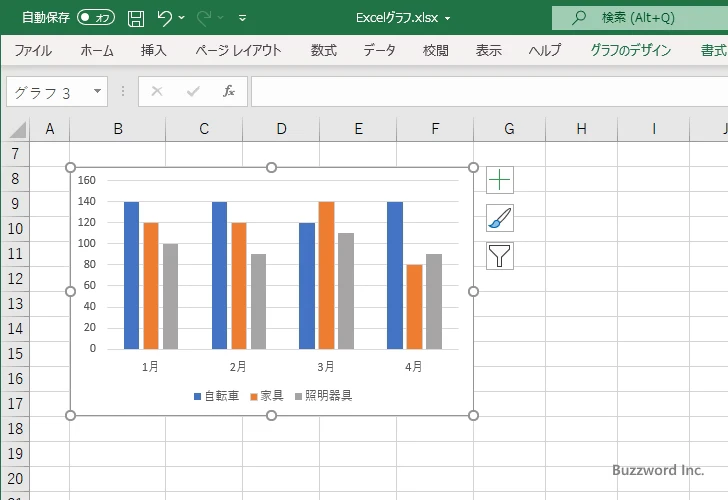Select column D header

click(281, 128)
